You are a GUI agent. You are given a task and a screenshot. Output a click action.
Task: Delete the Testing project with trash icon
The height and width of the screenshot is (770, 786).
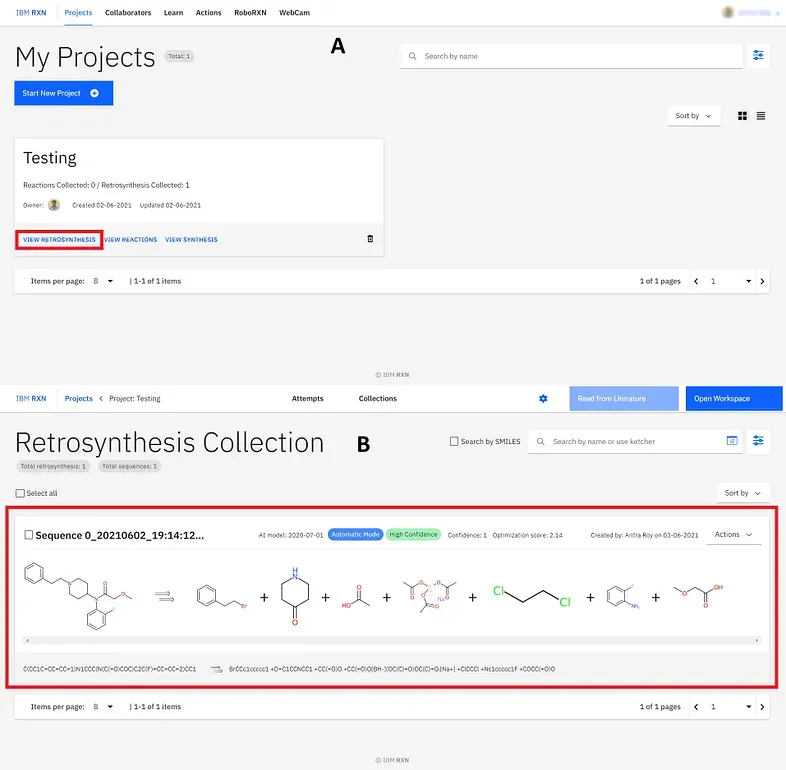370,239
